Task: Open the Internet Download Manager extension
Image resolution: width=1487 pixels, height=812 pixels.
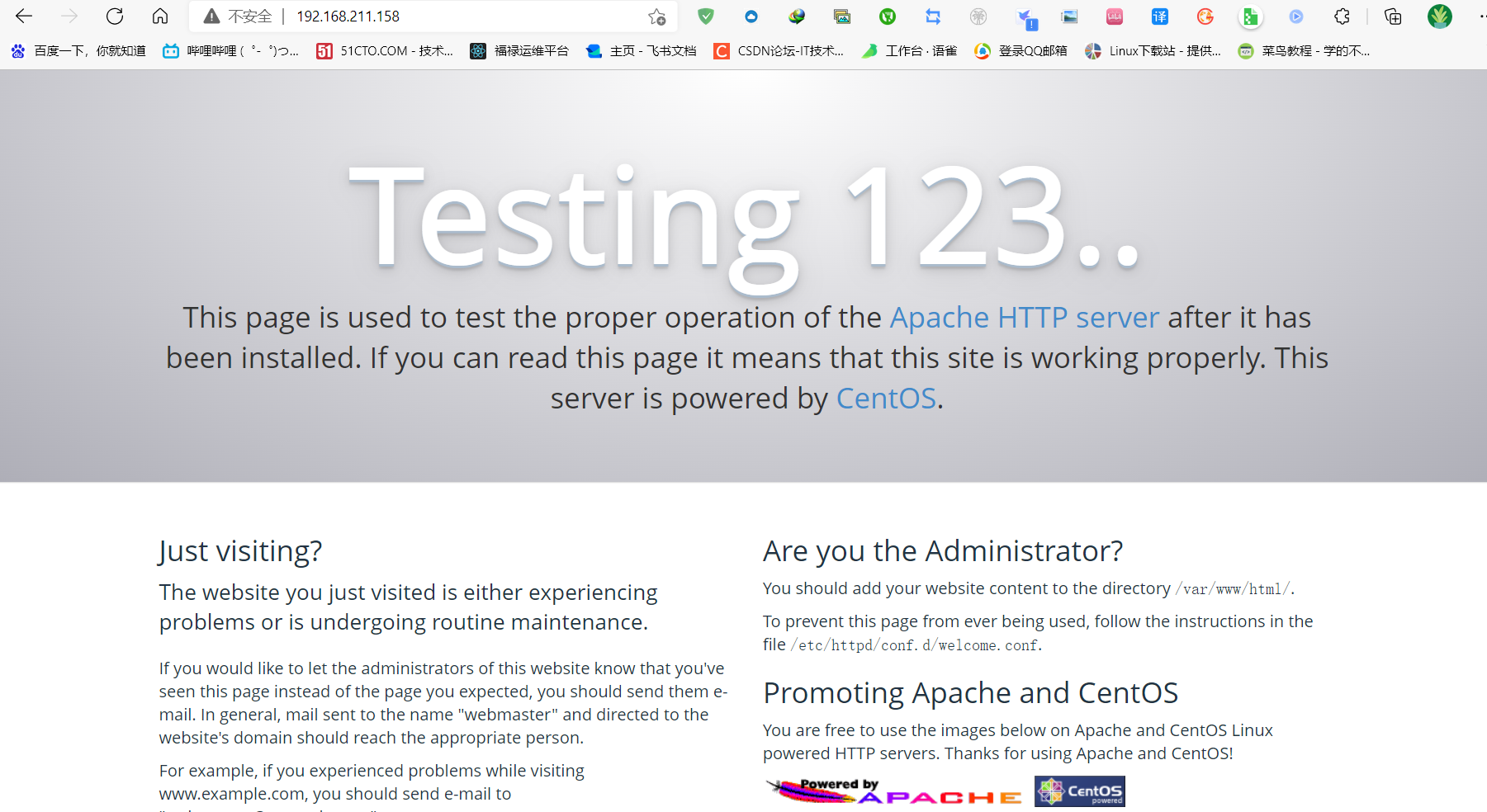Action: (797, 16)
